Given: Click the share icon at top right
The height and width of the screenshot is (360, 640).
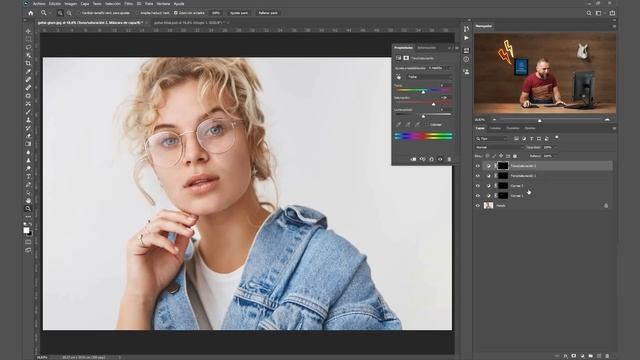Looking at the screenshot, I should pos(612,13).
